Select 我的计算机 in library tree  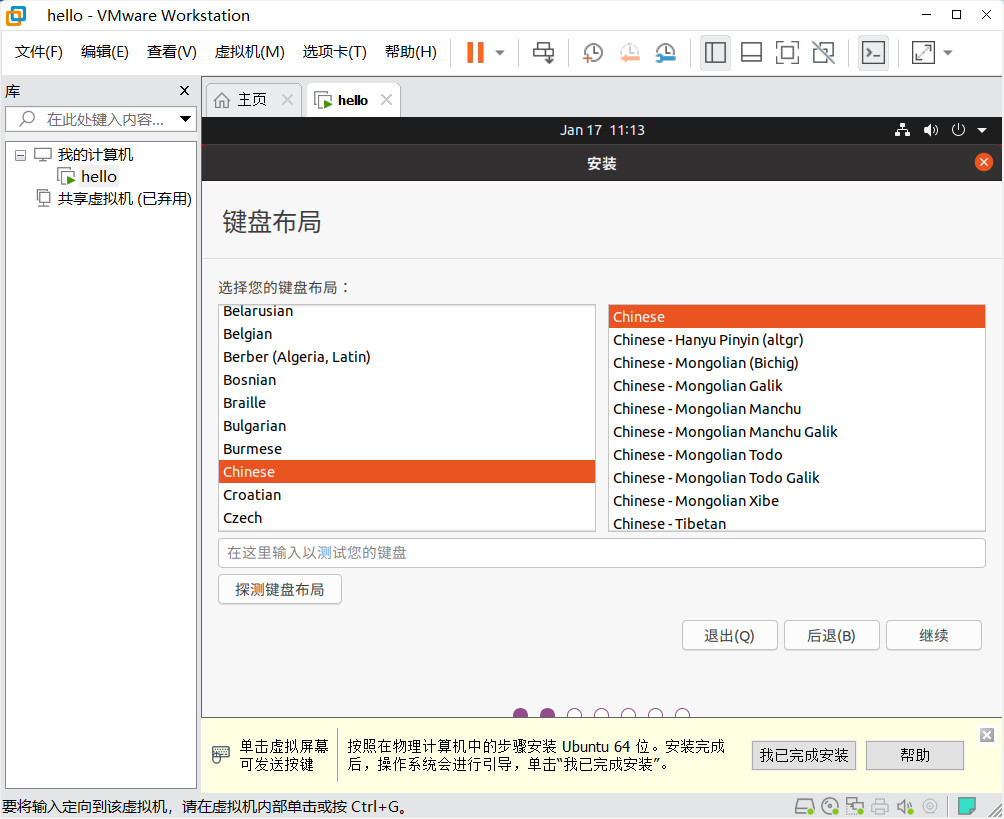click(x=95, y=154)
